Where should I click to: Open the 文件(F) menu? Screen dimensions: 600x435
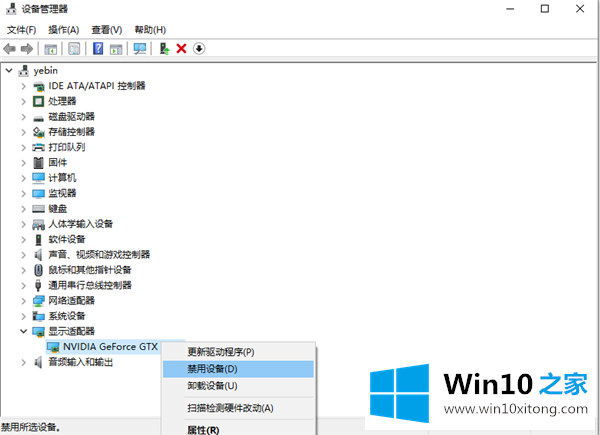tap(21, 30)
